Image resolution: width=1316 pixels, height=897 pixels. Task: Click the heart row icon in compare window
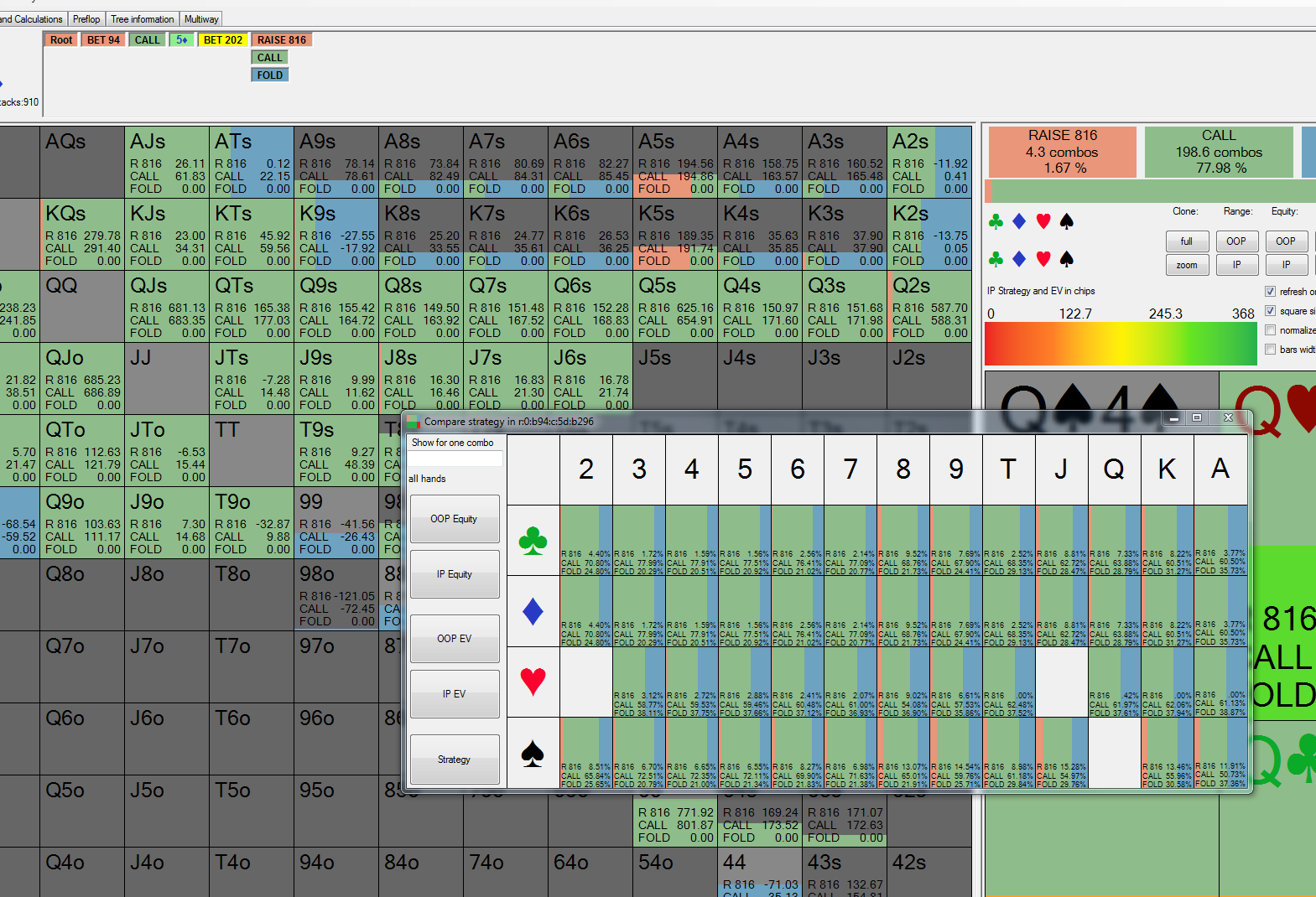[x=533, y=682]
